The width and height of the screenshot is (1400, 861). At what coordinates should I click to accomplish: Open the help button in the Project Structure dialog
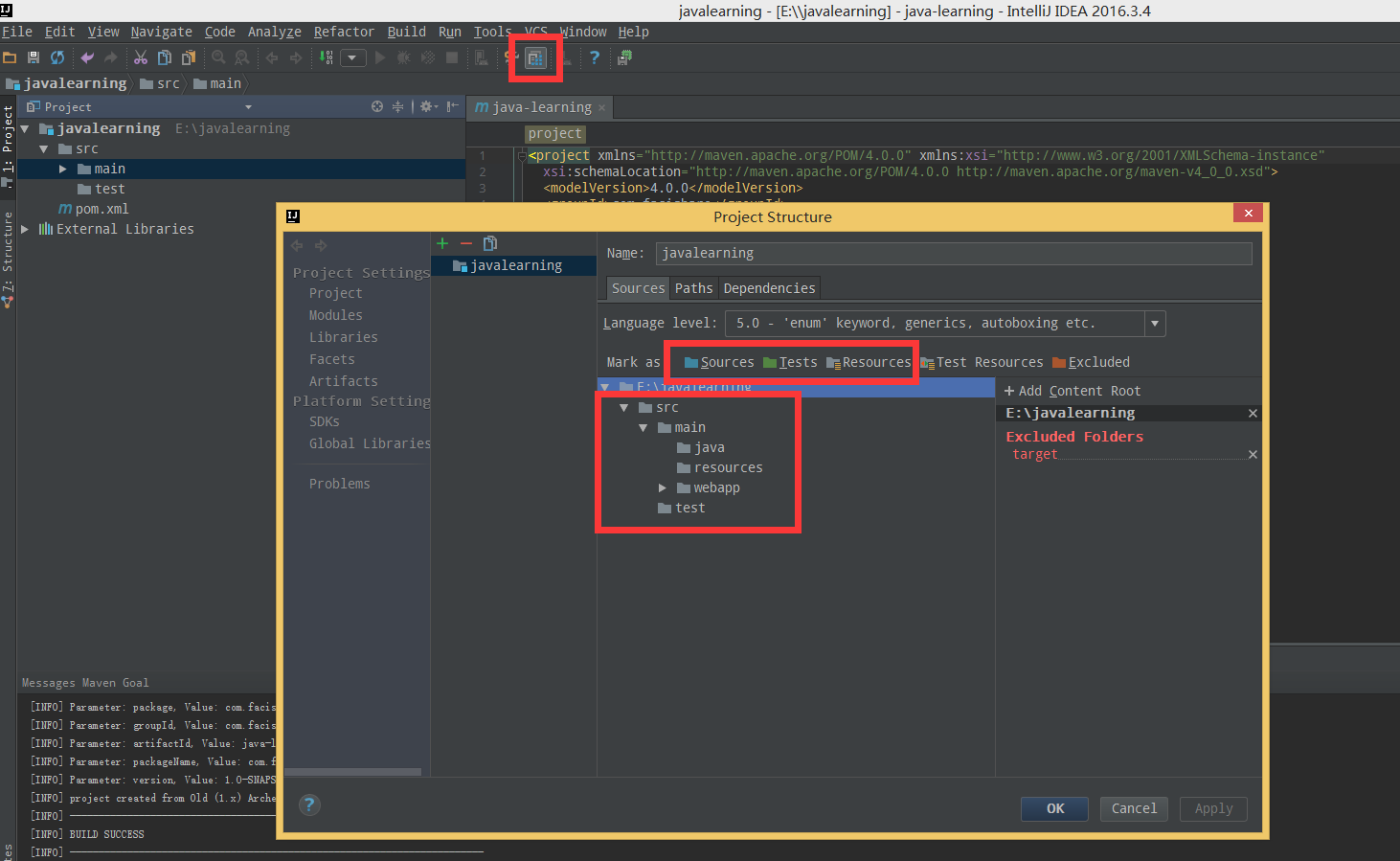point(308,804)
